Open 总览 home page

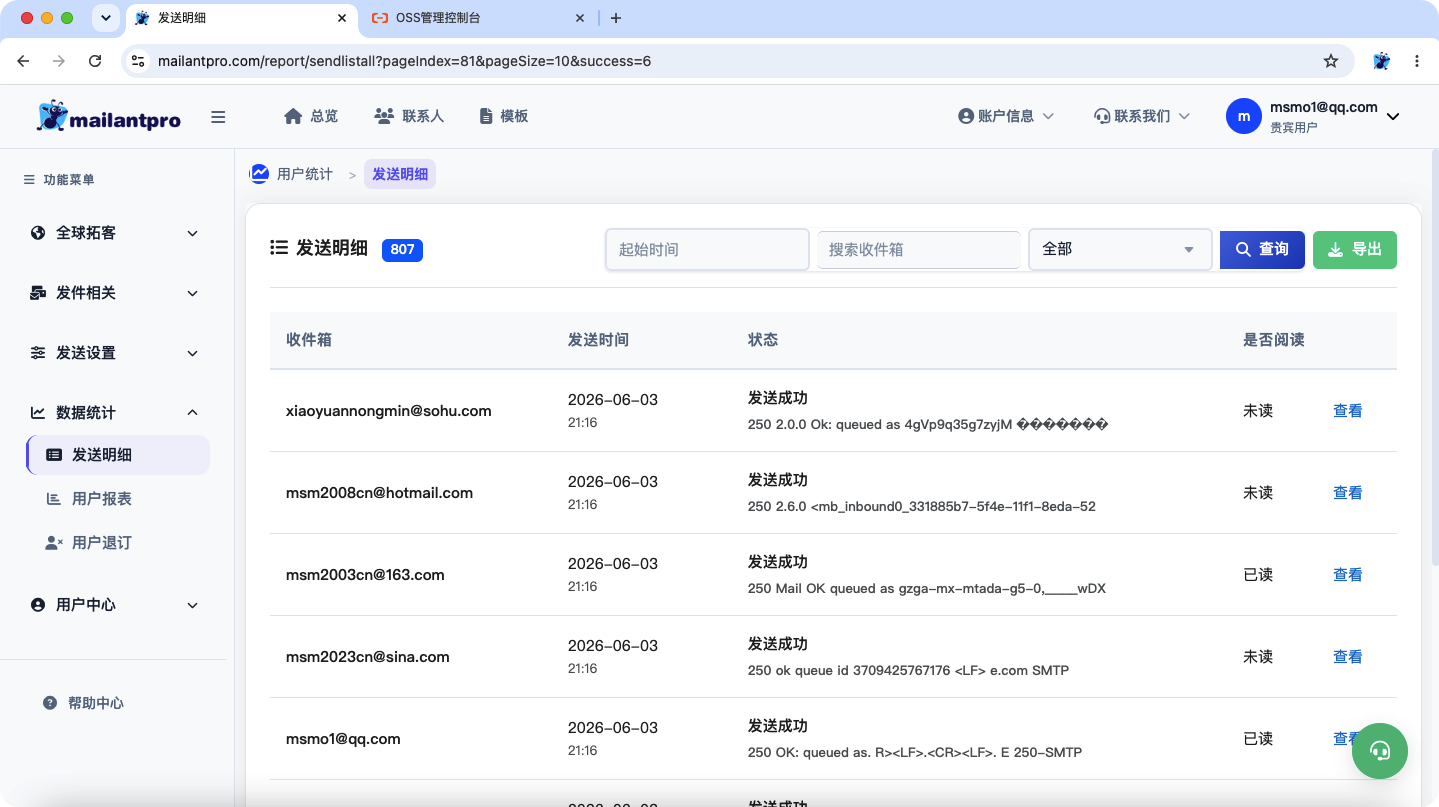coord(311,116)
